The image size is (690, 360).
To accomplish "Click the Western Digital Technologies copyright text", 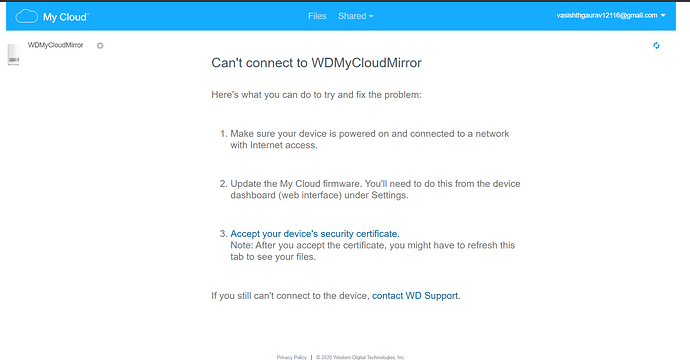I will (360, 357).
